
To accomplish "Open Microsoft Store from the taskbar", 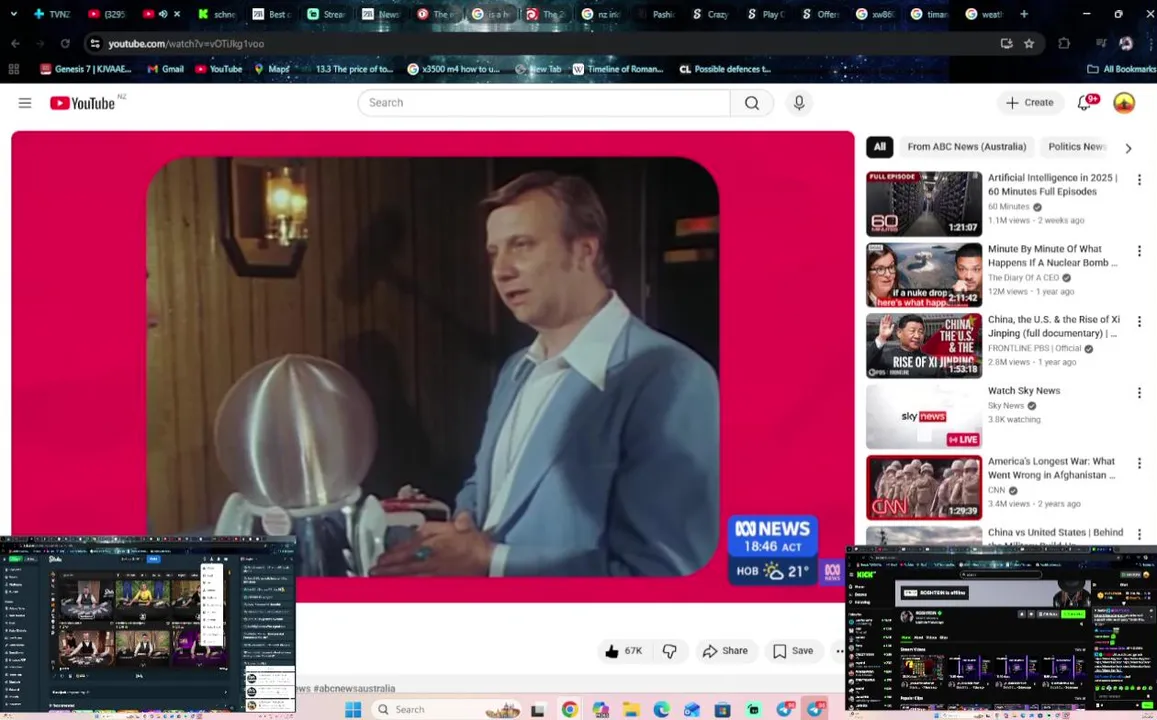I will point(722,710).
